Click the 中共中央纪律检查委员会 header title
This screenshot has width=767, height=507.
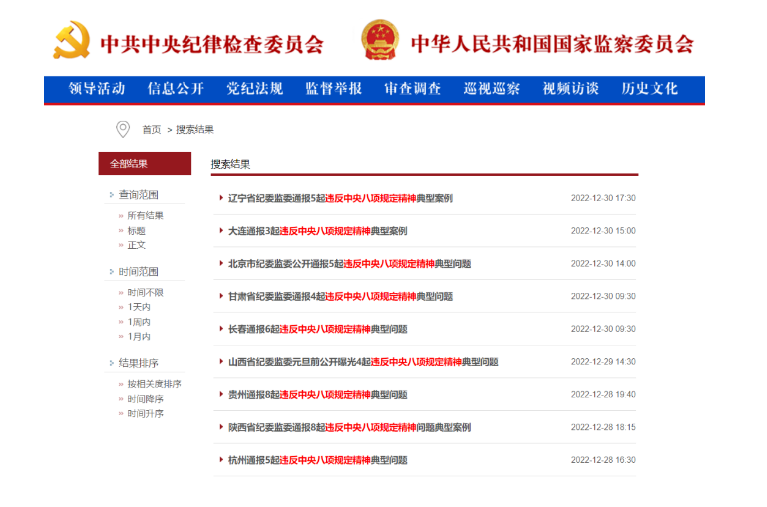[212, 44]
